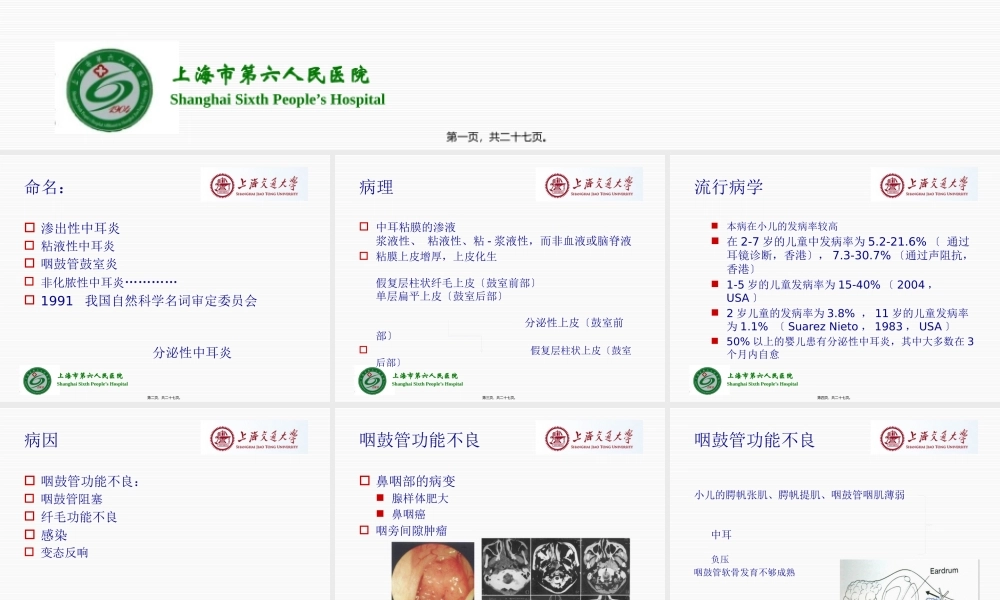Check the box next to 渗出性中耳炎

28,228
